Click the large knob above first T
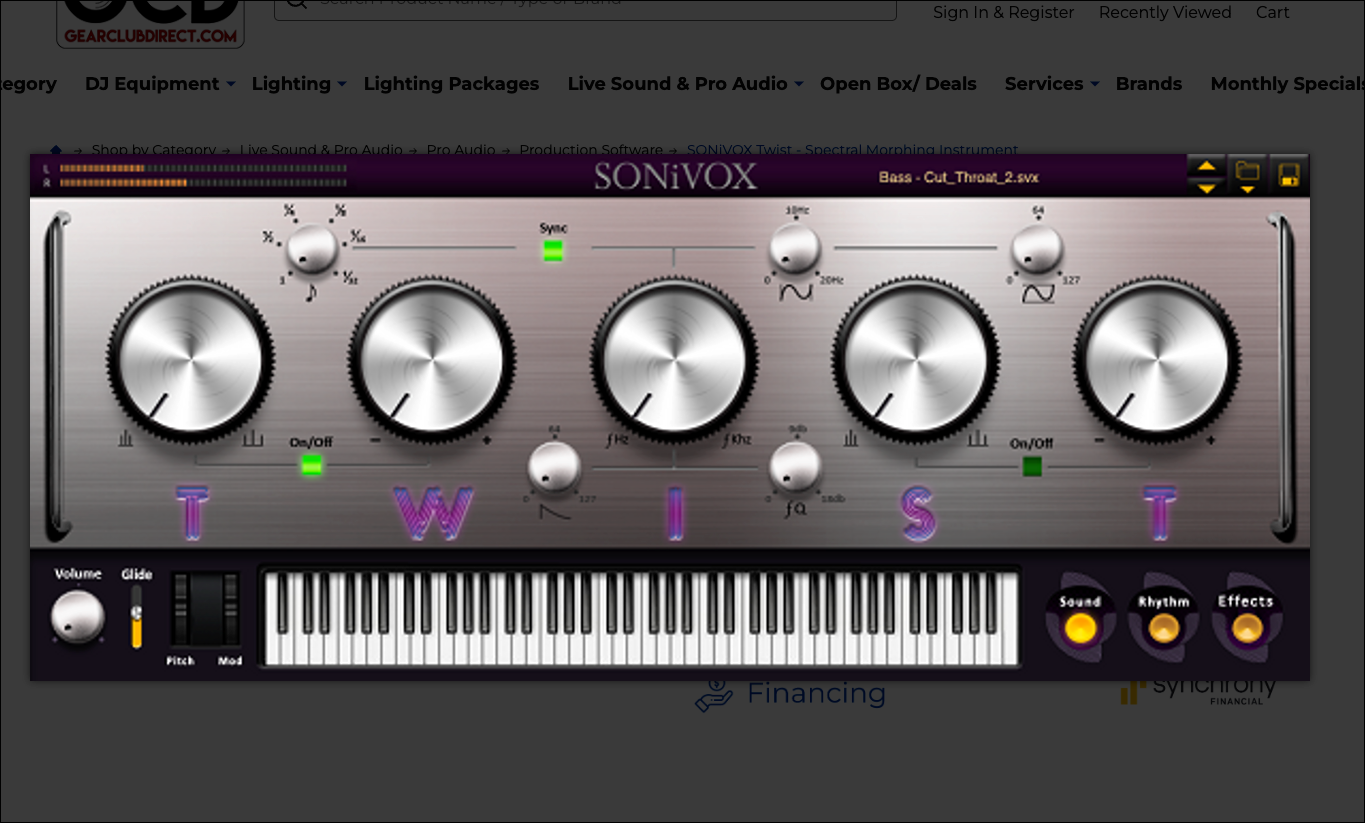This screenshot has width=1365, height=823. point(190,359)
